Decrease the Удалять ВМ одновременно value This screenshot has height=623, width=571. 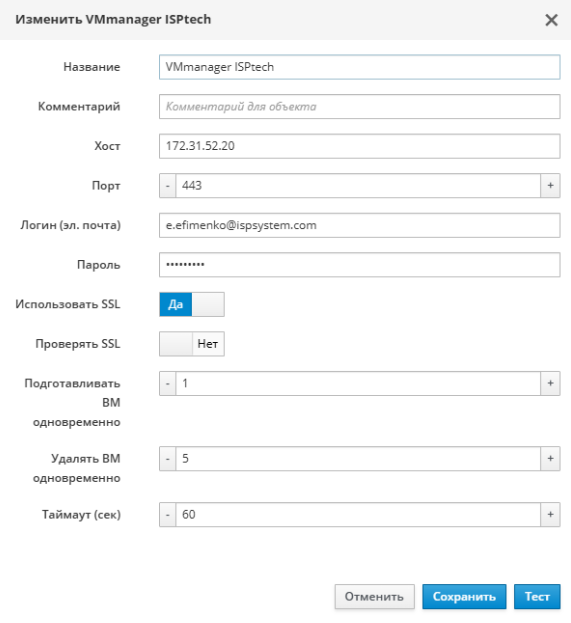click(x=168, y=459)
